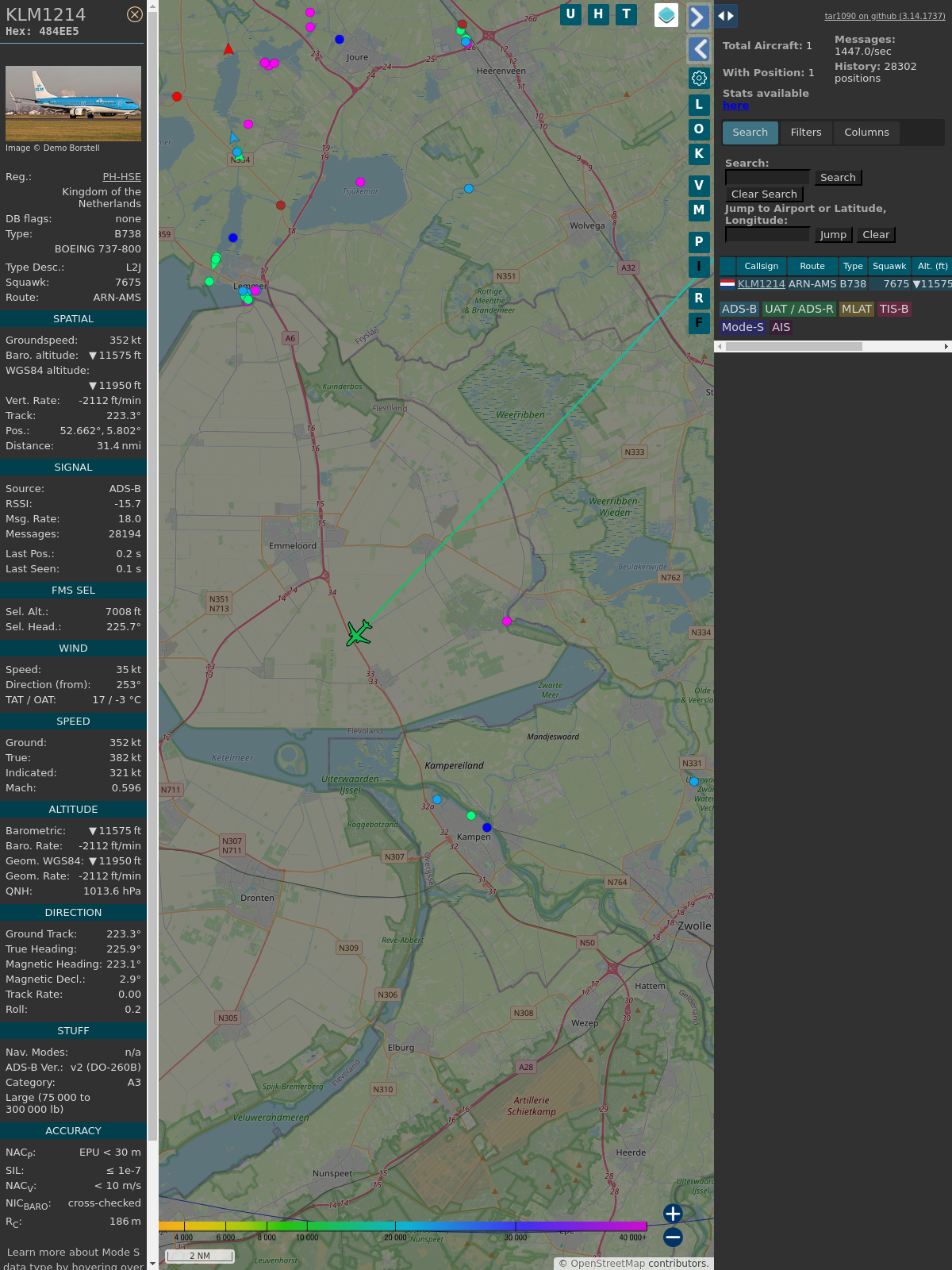952x1270 pixels.
Task: Click the Search button
Action: click(x=838, y=178)
